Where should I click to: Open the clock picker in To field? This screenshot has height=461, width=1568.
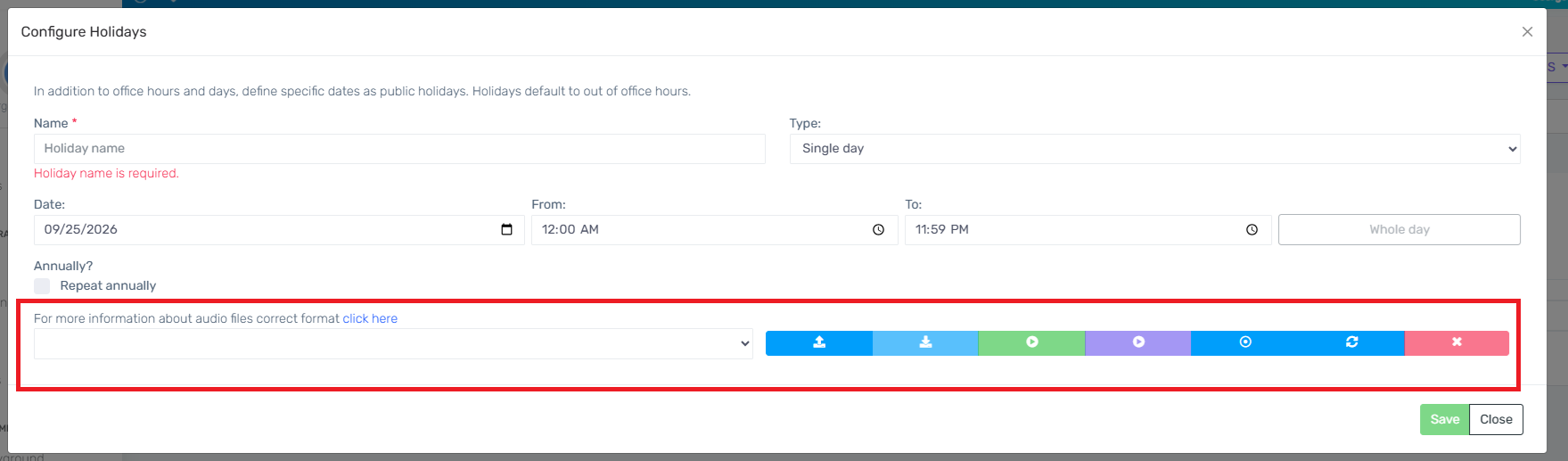[1252, 230]
